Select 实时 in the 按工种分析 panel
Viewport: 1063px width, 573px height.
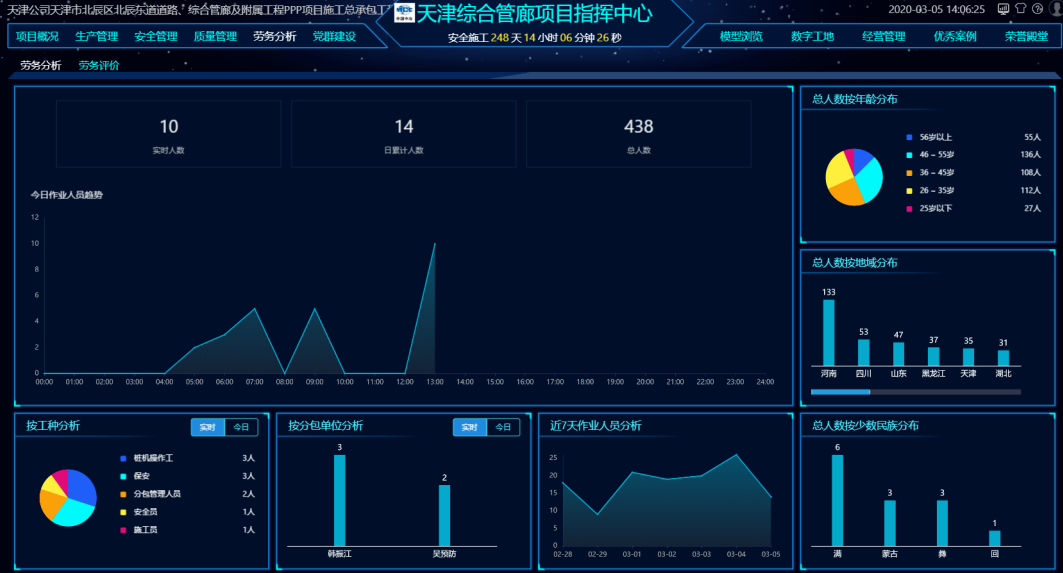[207, 427]
